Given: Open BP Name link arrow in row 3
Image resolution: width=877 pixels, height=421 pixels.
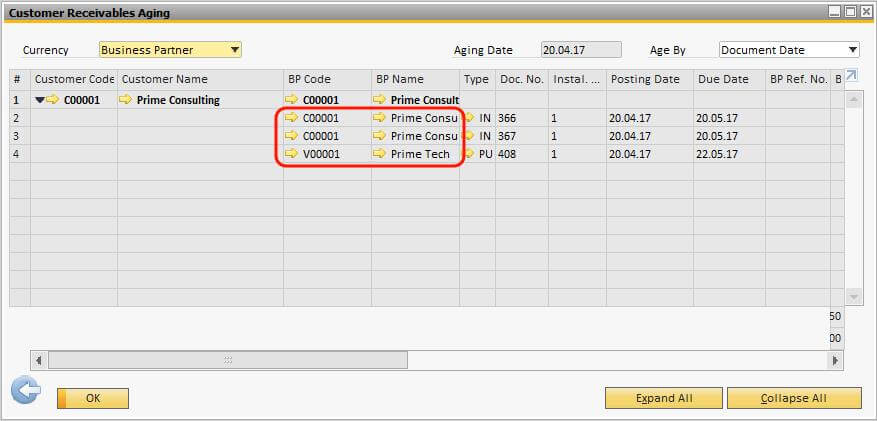Looking at the screenshot, I should (380, 136).
